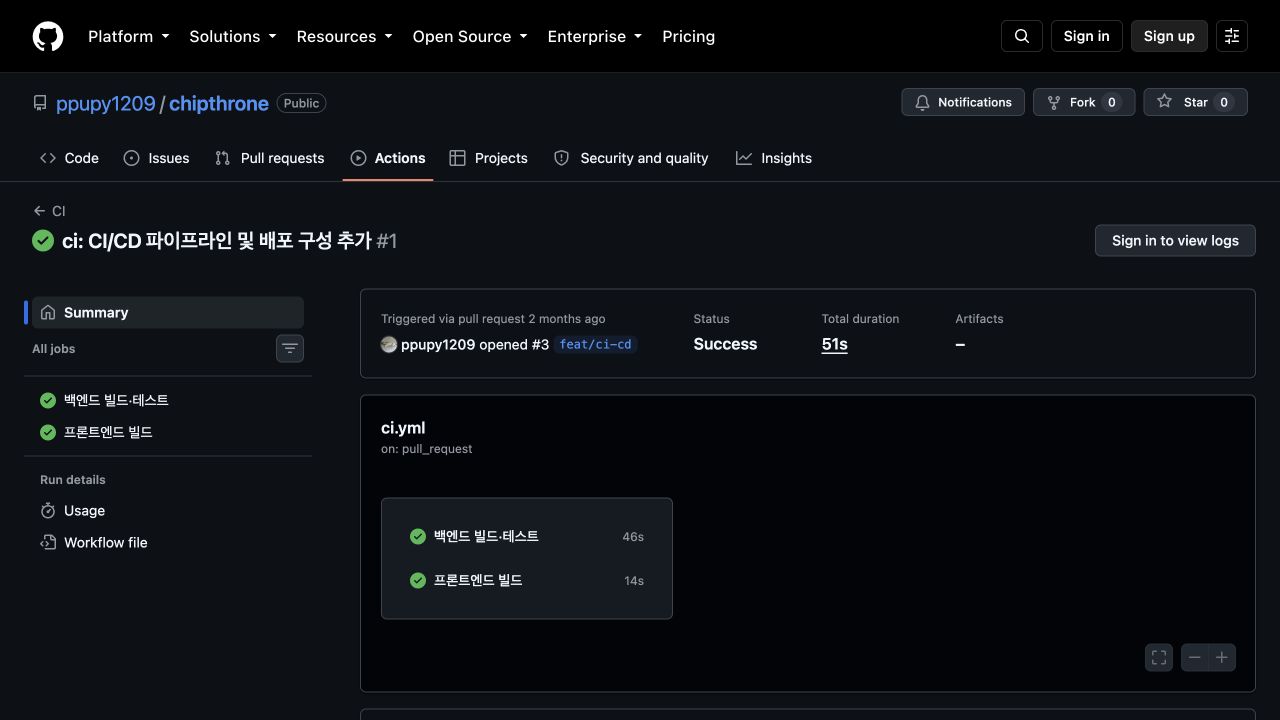Click the Sign in button
This screenshot has height=720, width=1280.
click(x=1087, y=36)
